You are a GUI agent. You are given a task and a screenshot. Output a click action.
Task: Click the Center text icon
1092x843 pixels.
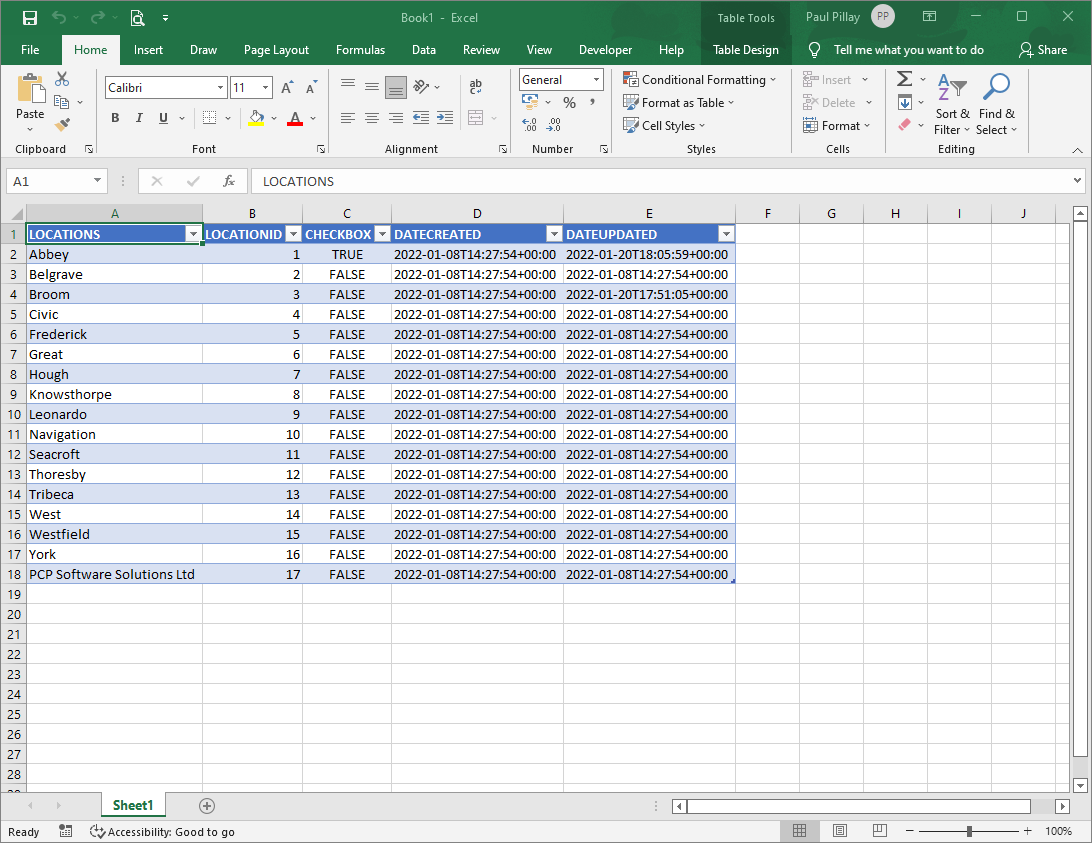point(372,118)
